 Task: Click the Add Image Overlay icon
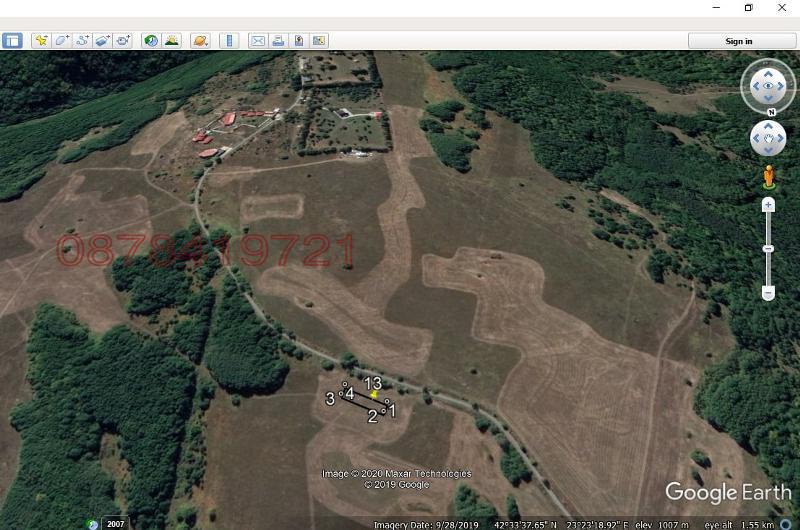(103, 41)
